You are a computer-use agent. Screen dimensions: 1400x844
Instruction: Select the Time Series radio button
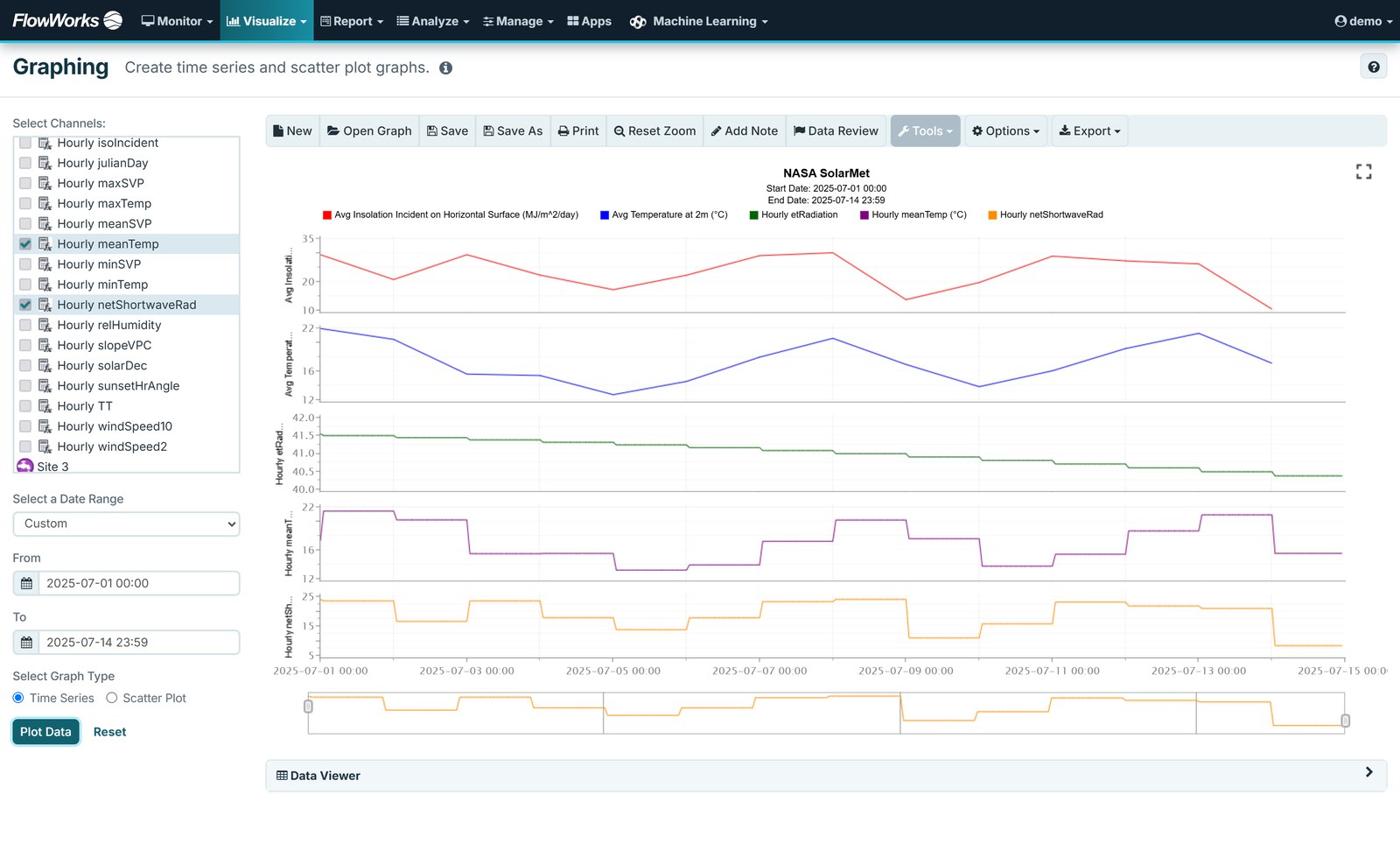pos(18,698)
